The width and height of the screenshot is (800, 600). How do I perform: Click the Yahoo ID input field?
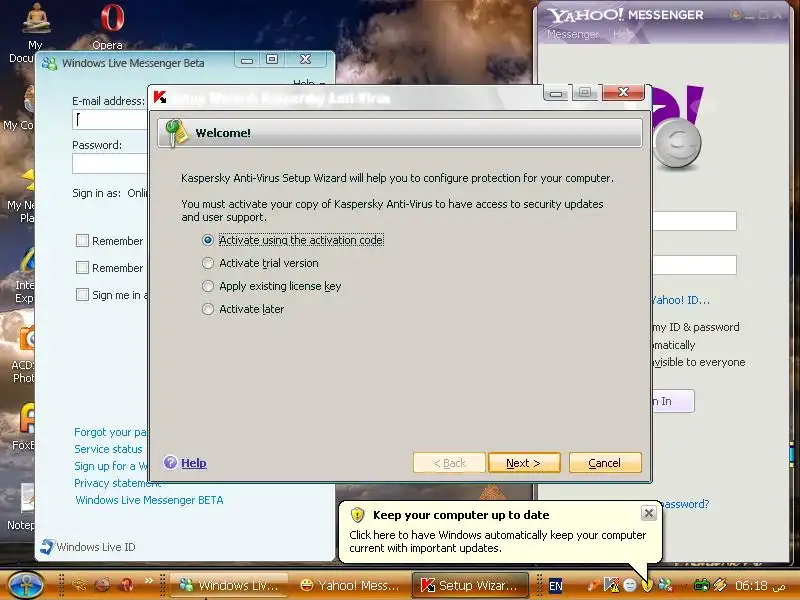pyautogui.click(x=694, y=221)
